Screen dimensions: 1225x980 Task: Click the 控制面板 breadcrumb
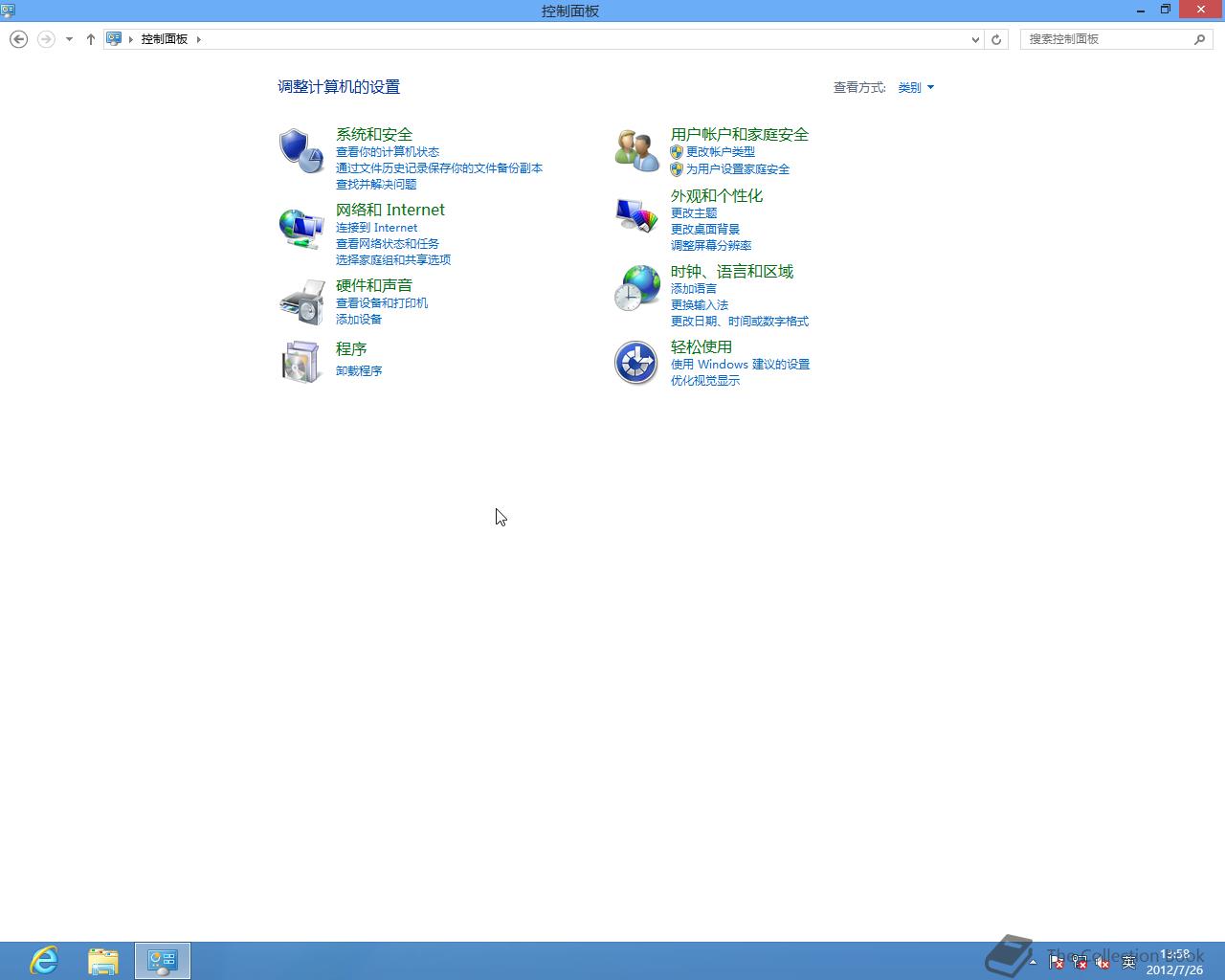165,39
